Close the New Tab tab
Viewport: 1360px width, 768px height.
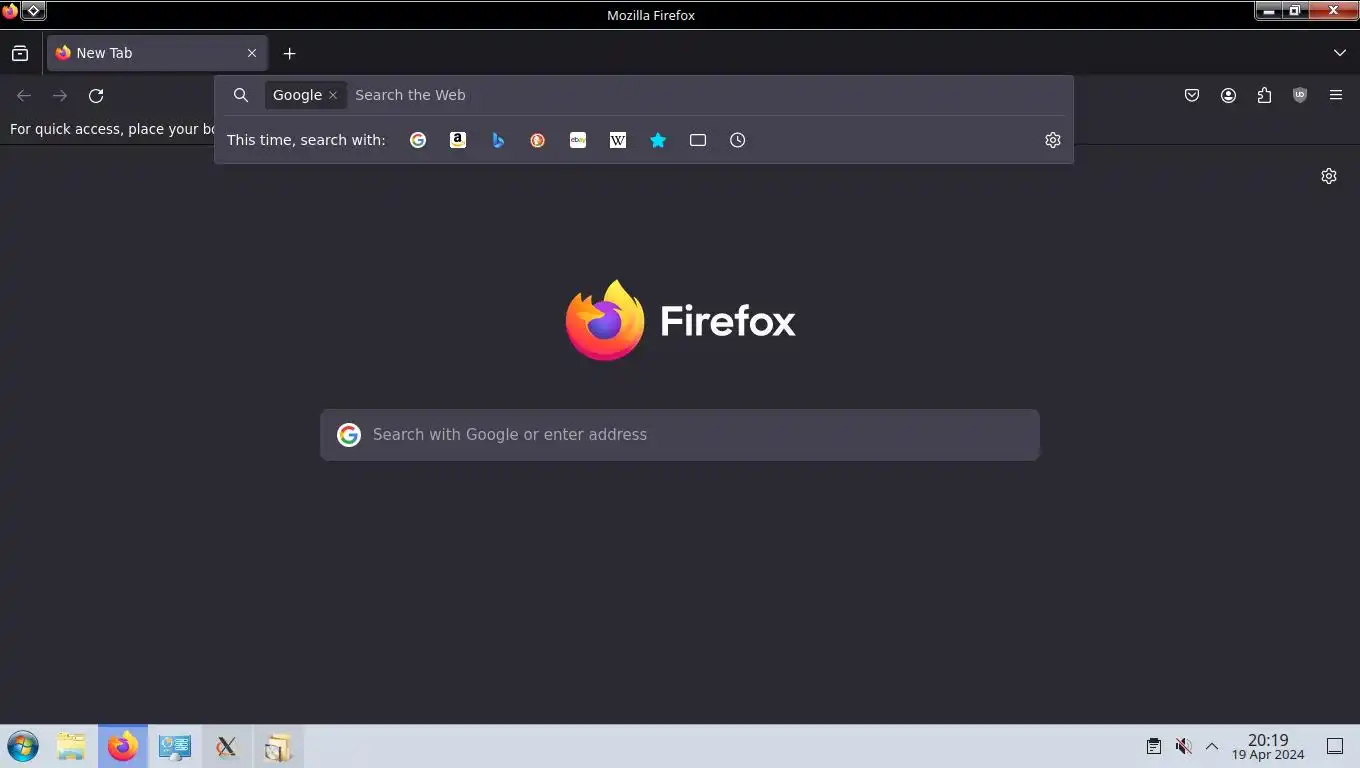coord(252,53)
